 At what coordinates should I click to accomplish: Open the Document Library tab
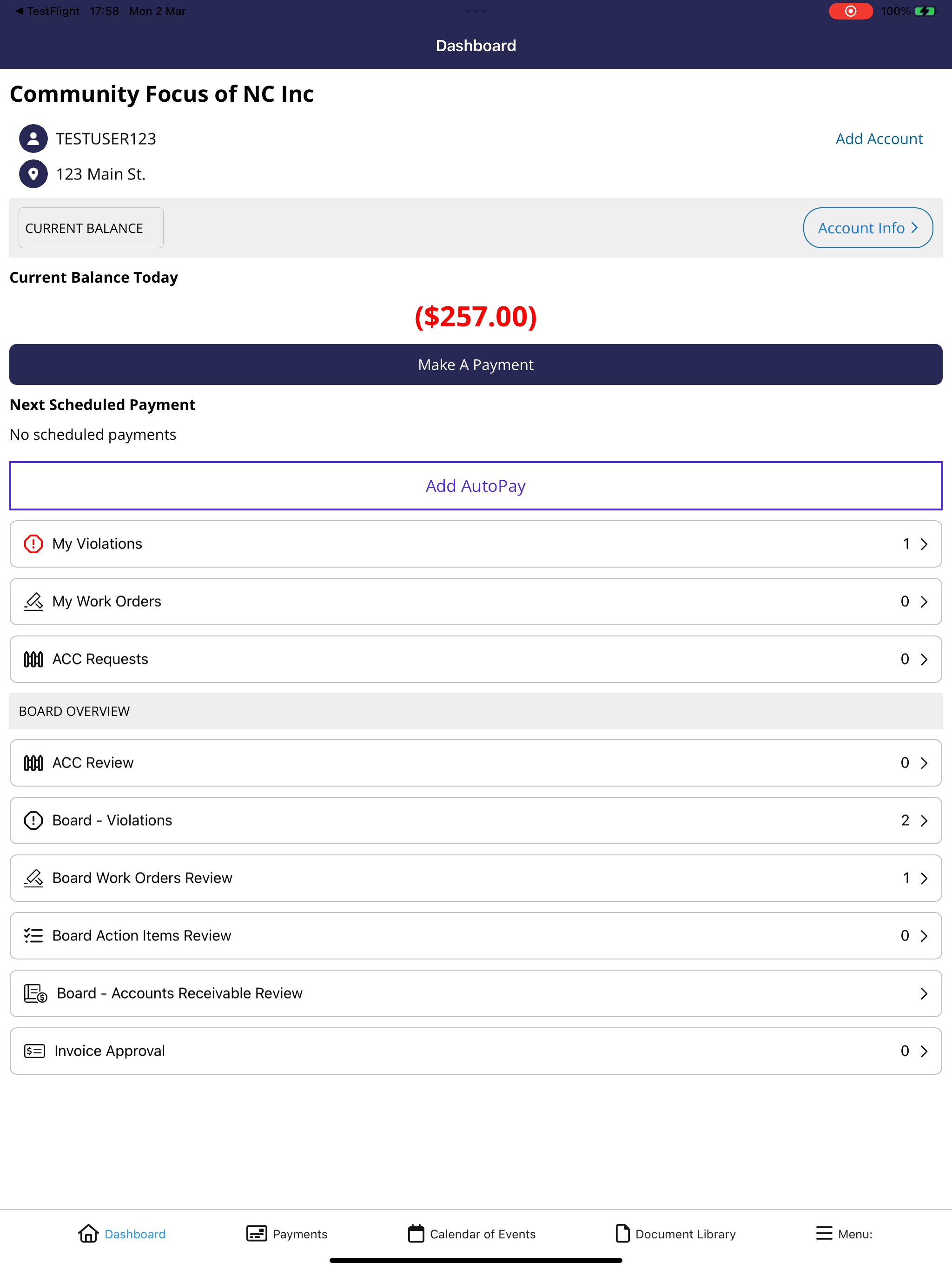pos(674,1234)
